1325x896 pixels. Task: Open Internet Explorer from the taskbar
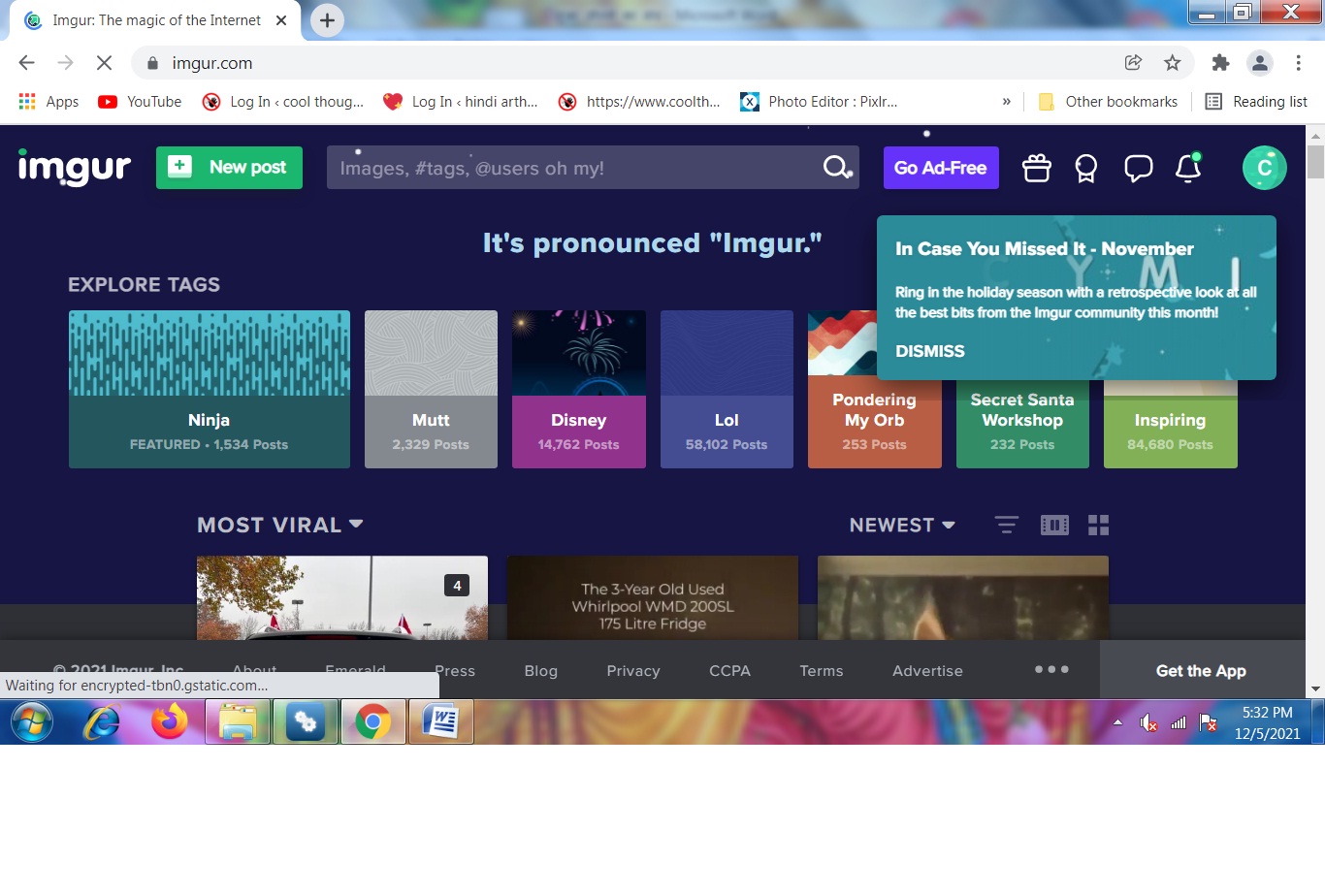coord(102,722)
